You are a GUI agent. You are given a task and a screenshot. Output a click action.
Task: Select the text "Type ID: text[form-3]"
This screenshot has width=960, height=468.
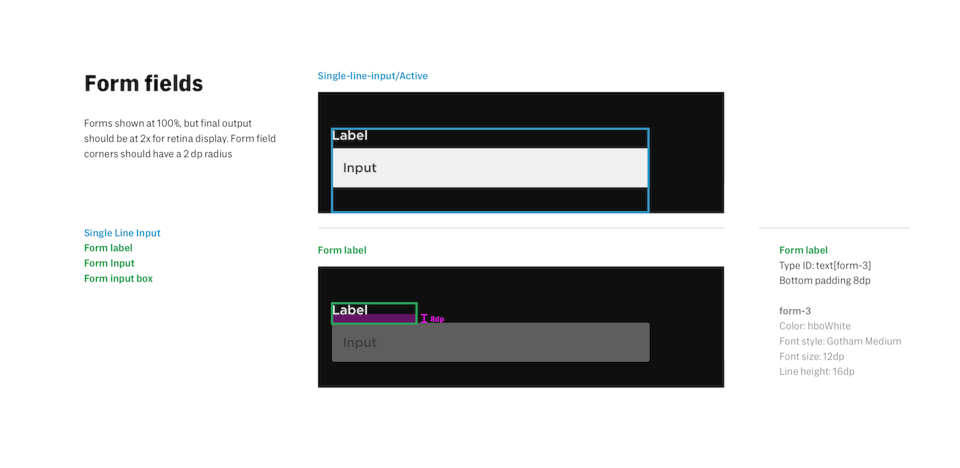(825, 265)
